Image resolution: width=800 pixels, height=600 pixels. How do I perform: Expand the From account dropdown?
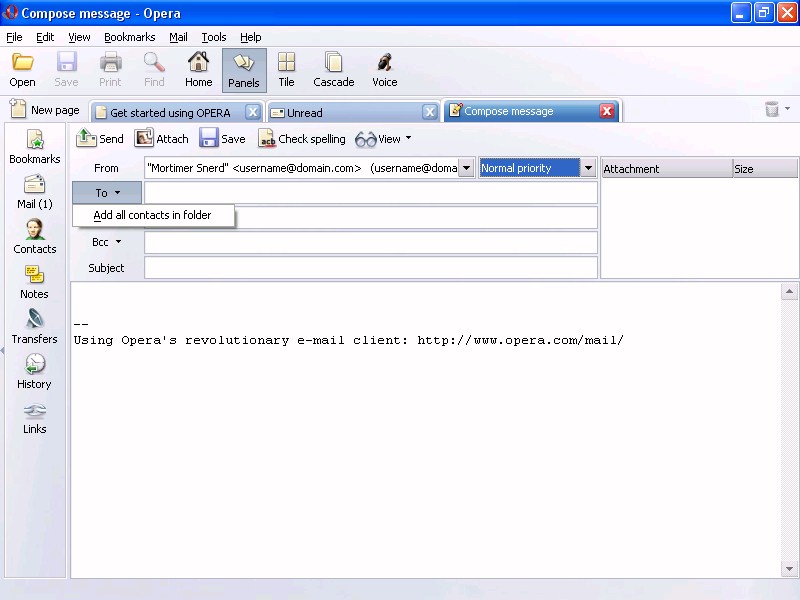point(466,168)
